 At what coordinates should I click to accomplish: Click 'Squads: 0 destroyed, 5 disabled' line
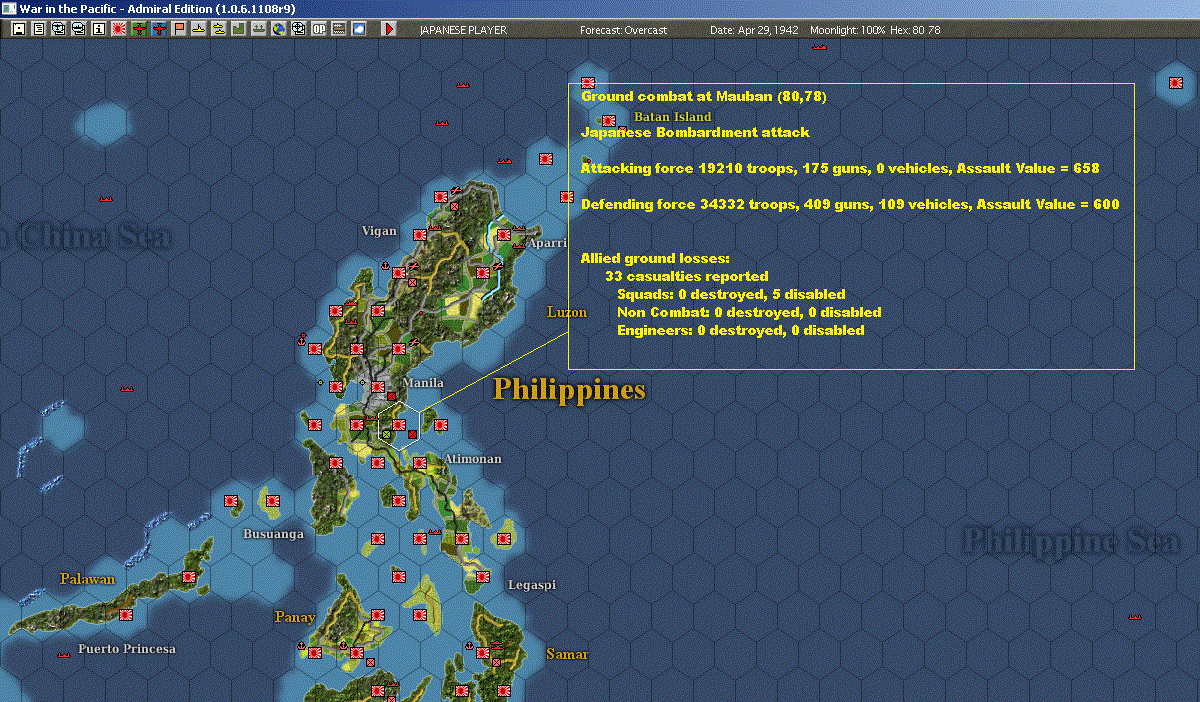731,294
